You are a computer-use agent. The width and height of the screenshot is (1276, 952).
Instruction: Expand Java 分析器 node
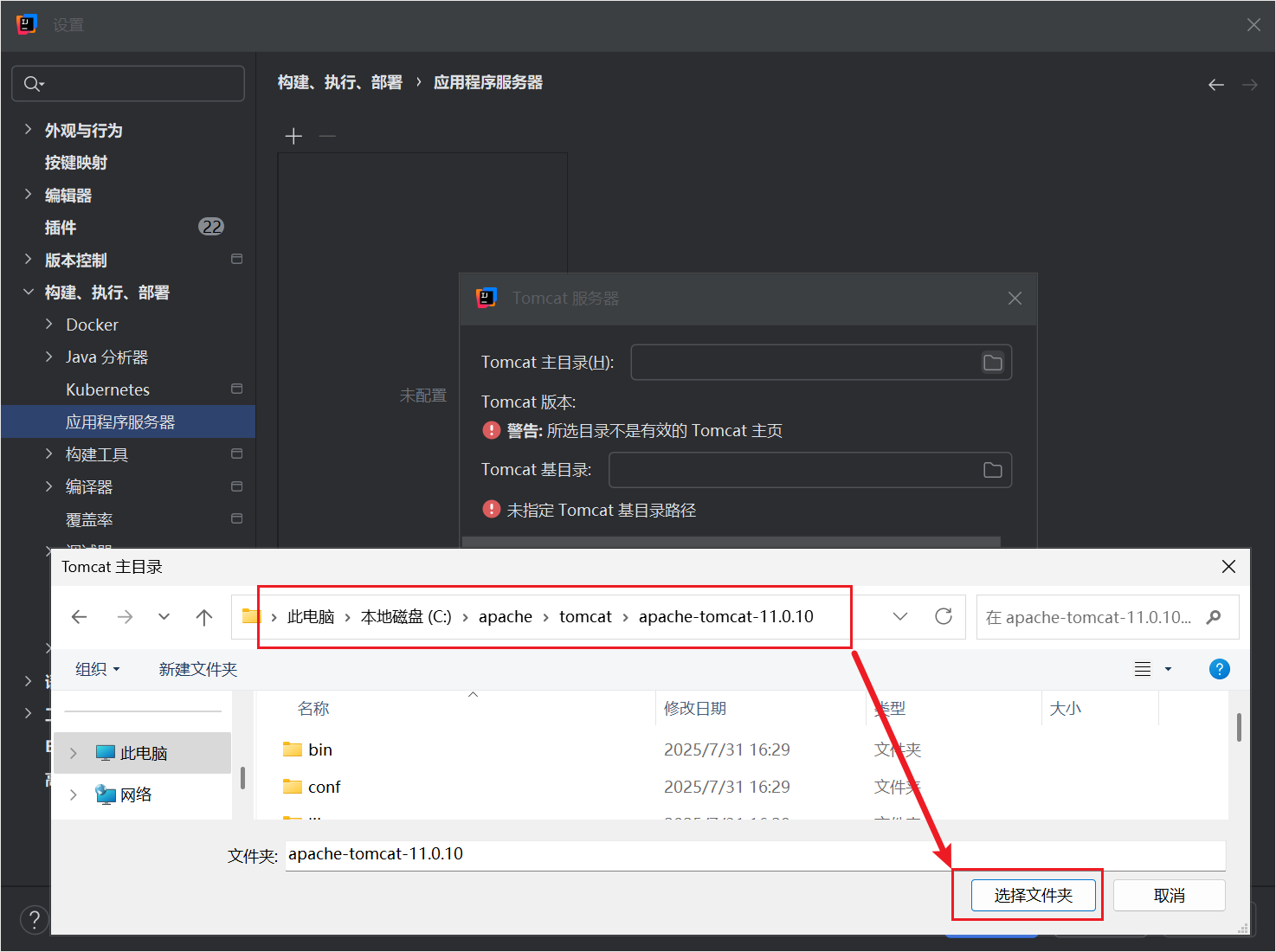(49, 357)
